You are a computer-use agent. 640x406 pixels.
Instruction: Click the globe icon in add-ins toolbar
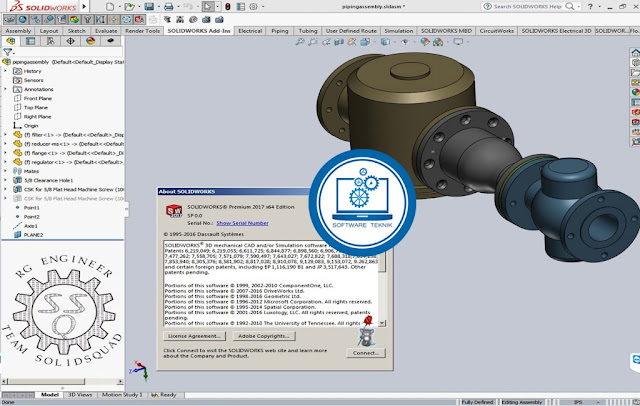pyautogui.click(x=22, y=19)
